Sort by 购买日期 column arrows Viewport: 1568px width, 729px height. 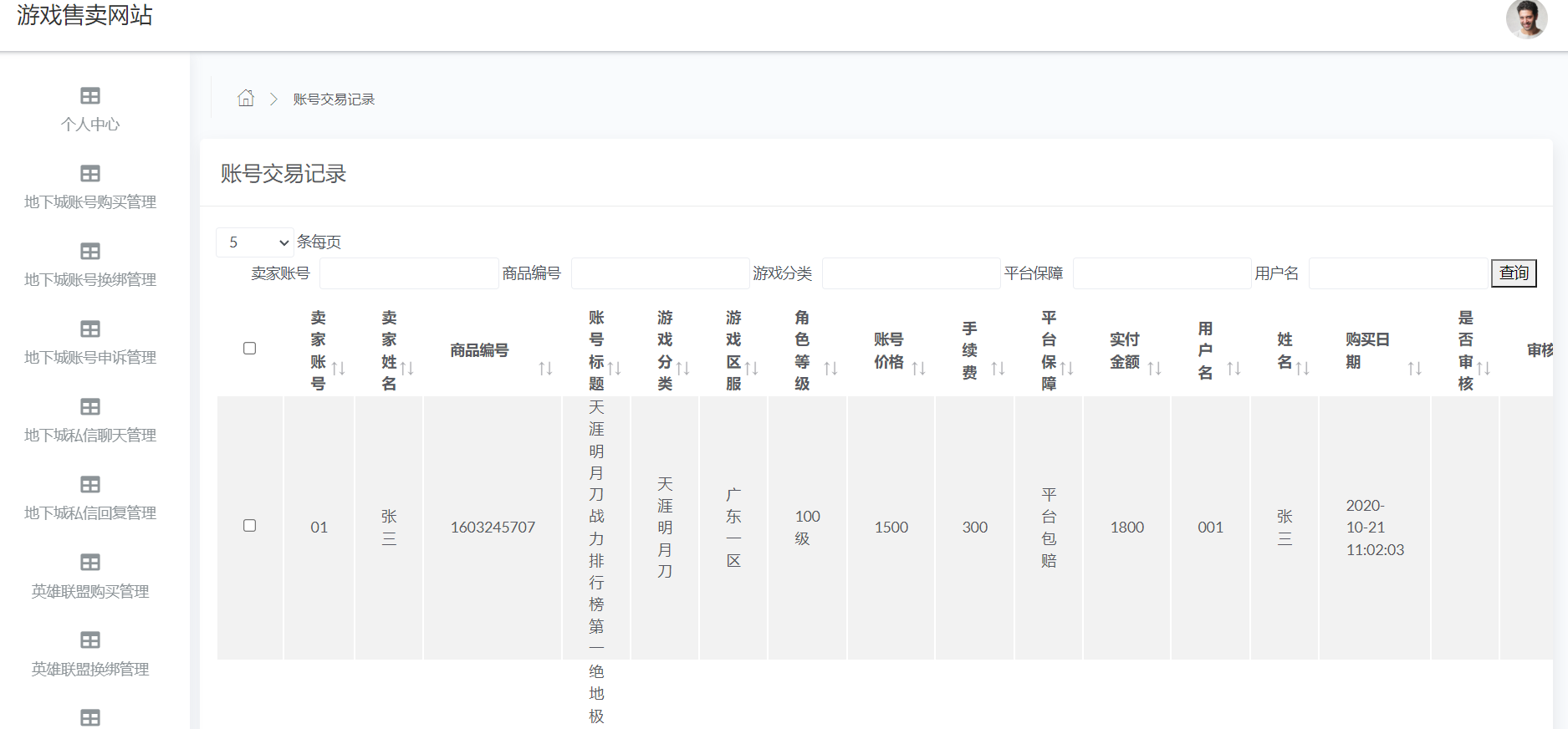pyautogui.click(x=1414, y=369)
